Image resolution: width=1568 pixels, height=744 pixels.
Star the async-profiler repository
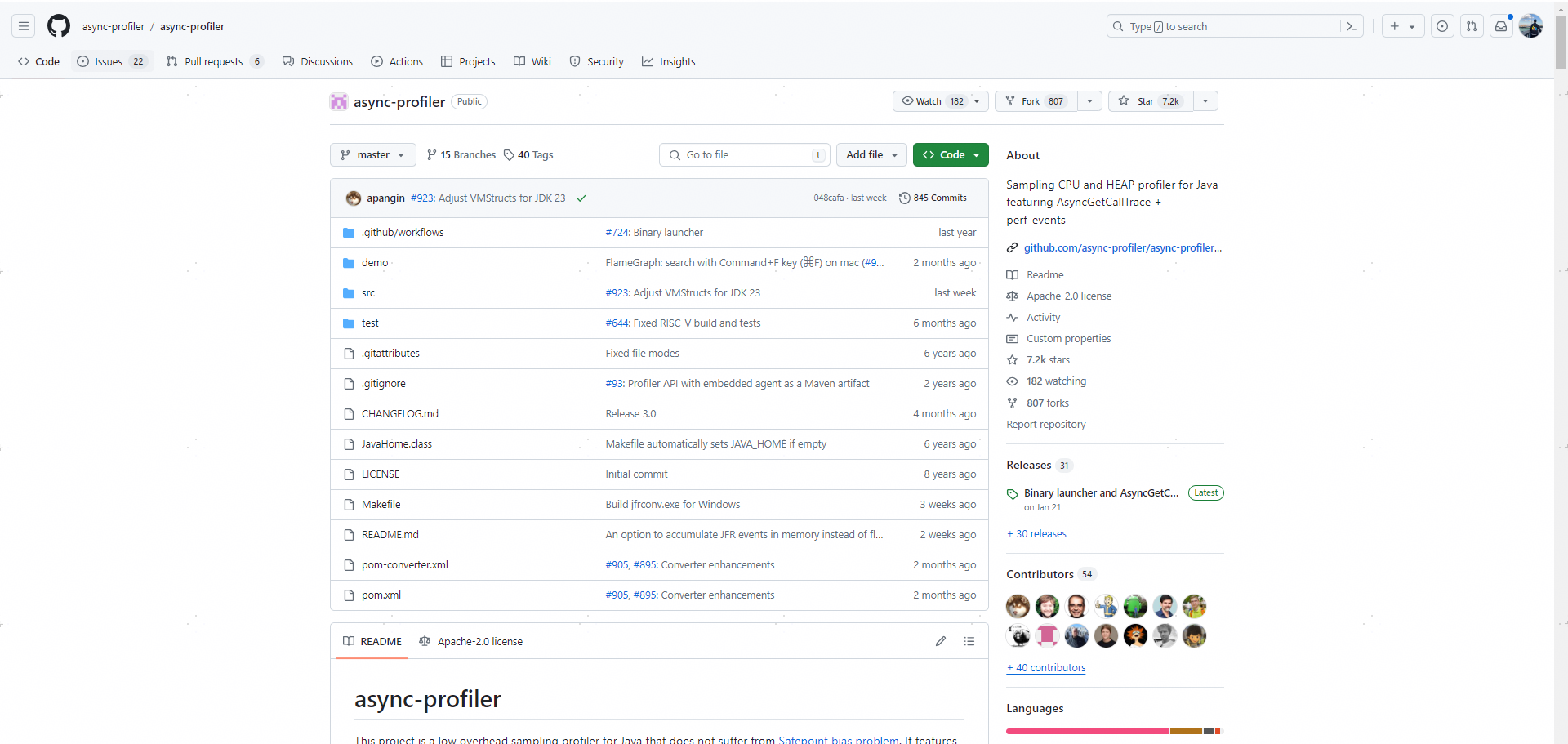(x=1151, y=101)
